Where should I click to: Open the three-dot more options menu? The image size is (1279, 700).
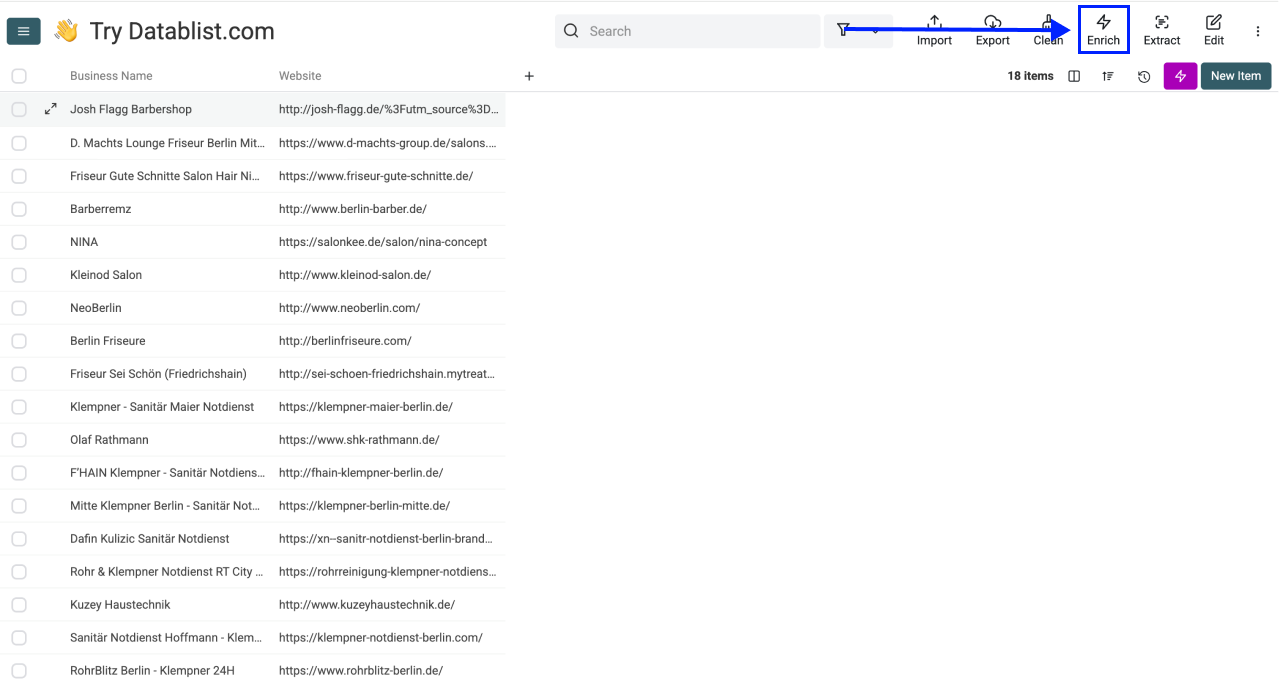[1257, 31]
